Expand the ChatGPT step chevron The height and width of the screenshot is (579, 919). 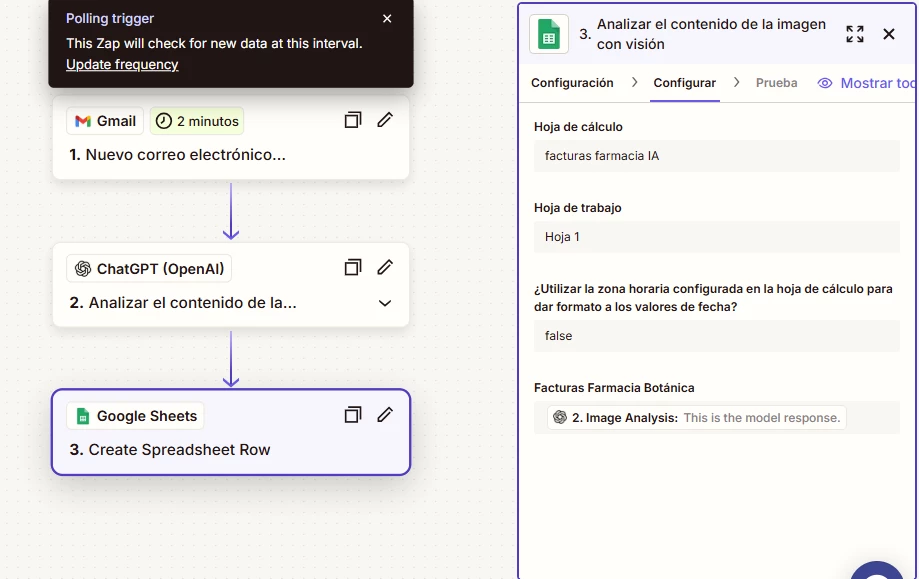(x=385, y=303)
